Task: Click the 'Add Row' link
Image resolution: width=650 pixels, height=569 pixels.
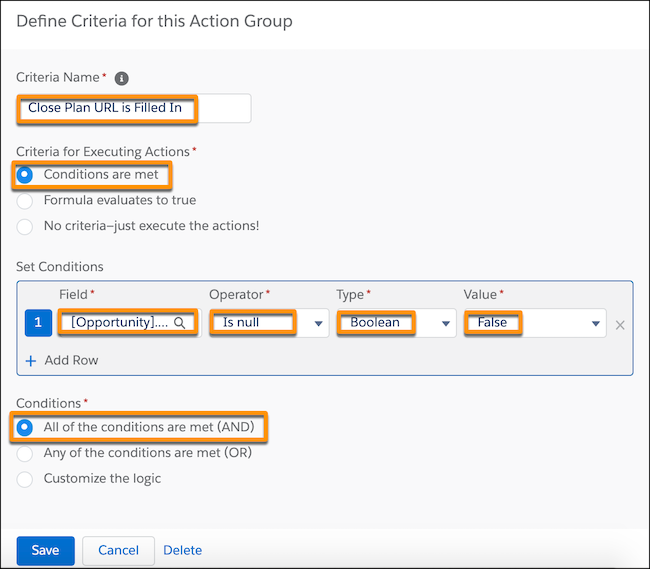Action: click(x=71, y=360)
